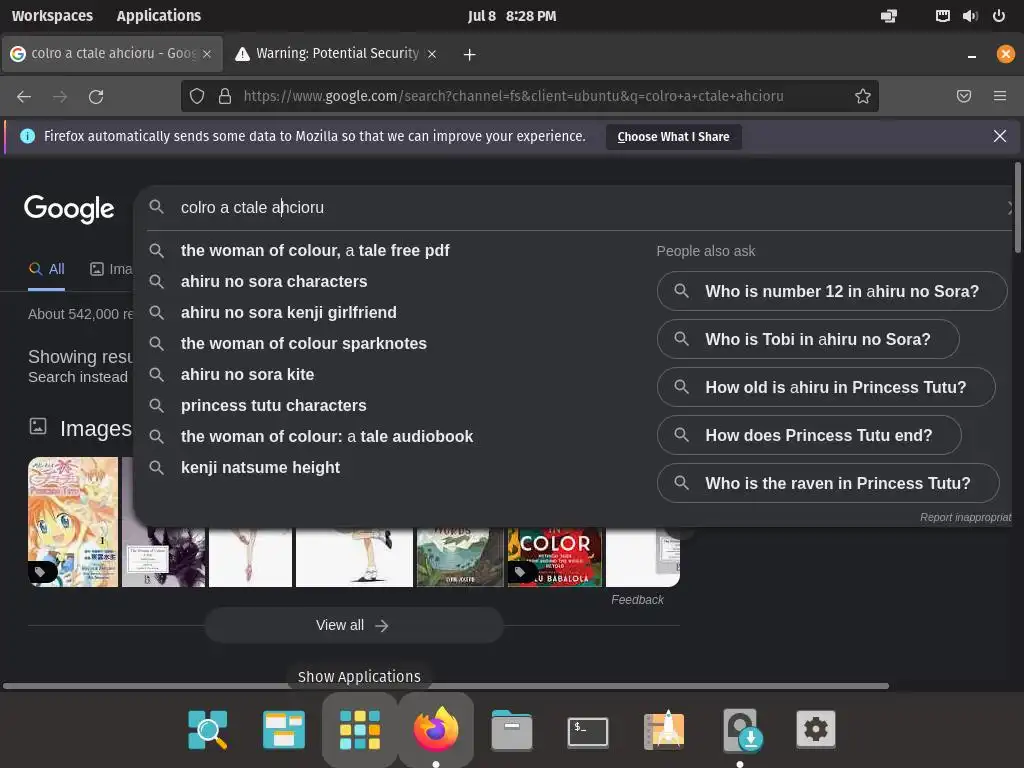Open the Workspaces menu in the top bar
The width and height of the screenshot is (1024, 768).
[52, 16]
